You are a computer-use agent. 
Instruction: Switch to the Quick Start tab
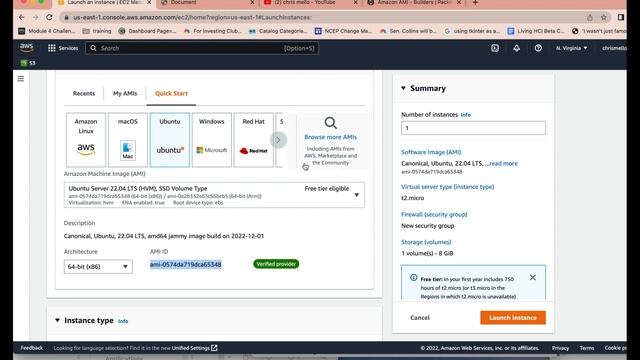tap(171, 93)
